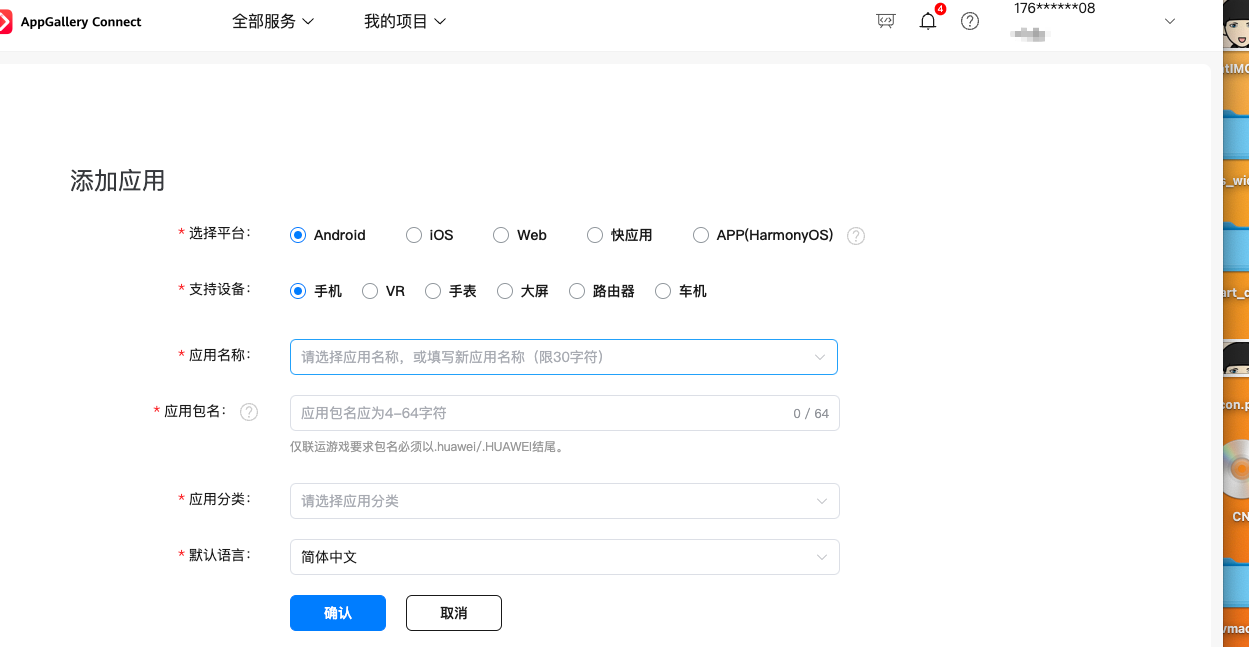This screenshot has width=1249, height=647.
Task: Click help icon beside 应用包名 label
Action: (x=249, y=412)
